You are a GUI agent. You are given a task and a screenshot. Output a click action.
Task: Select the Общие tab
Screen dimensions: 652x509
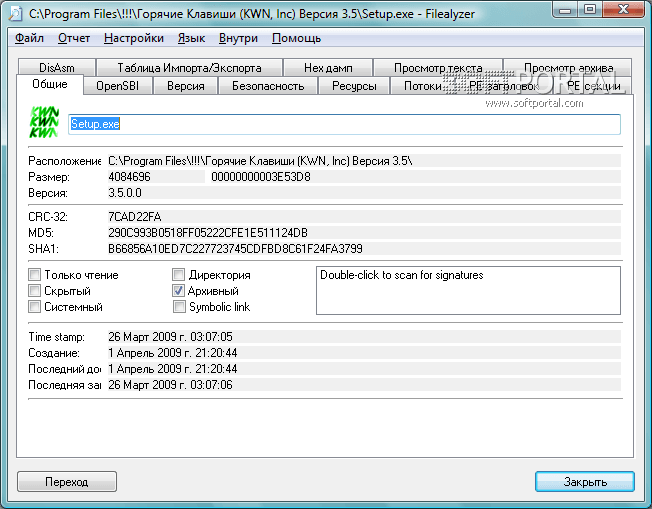[x=50, y=84]
